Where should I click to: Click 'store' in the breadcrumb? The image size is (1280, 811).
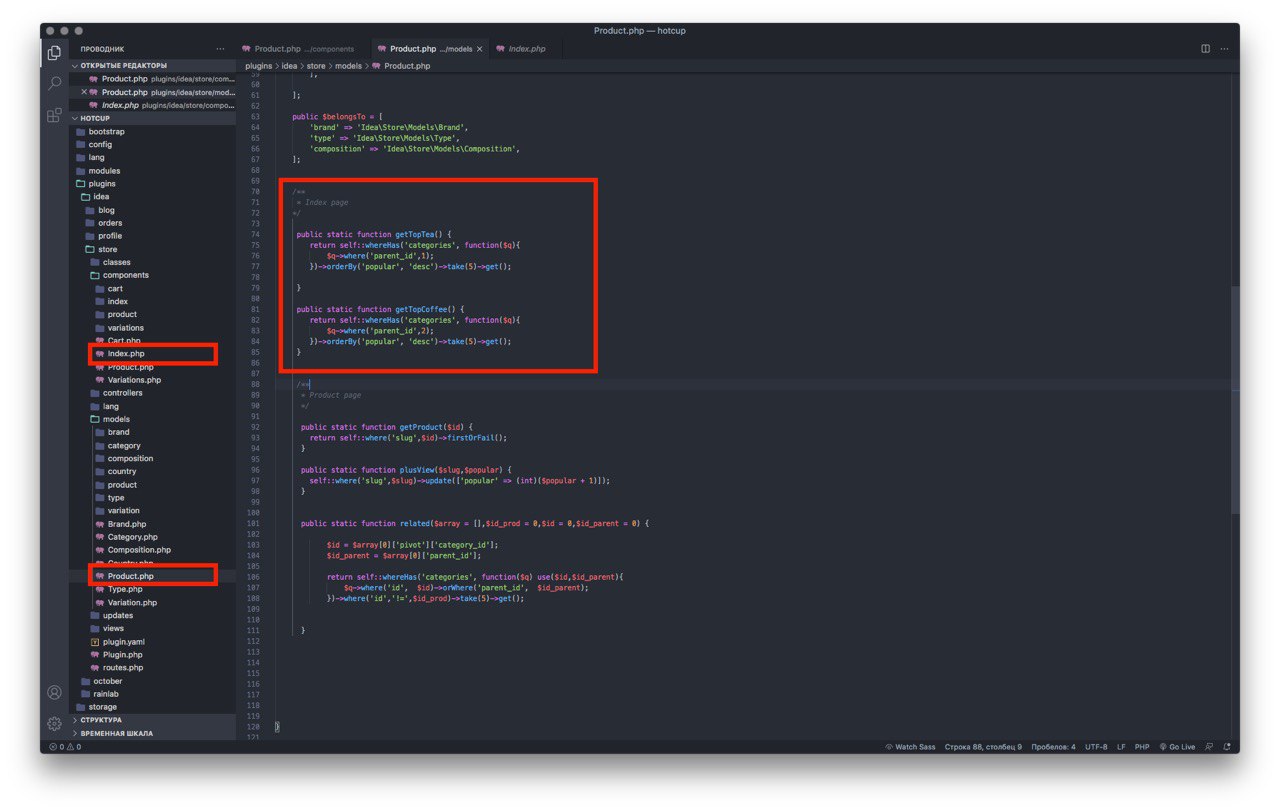[316, 66]
